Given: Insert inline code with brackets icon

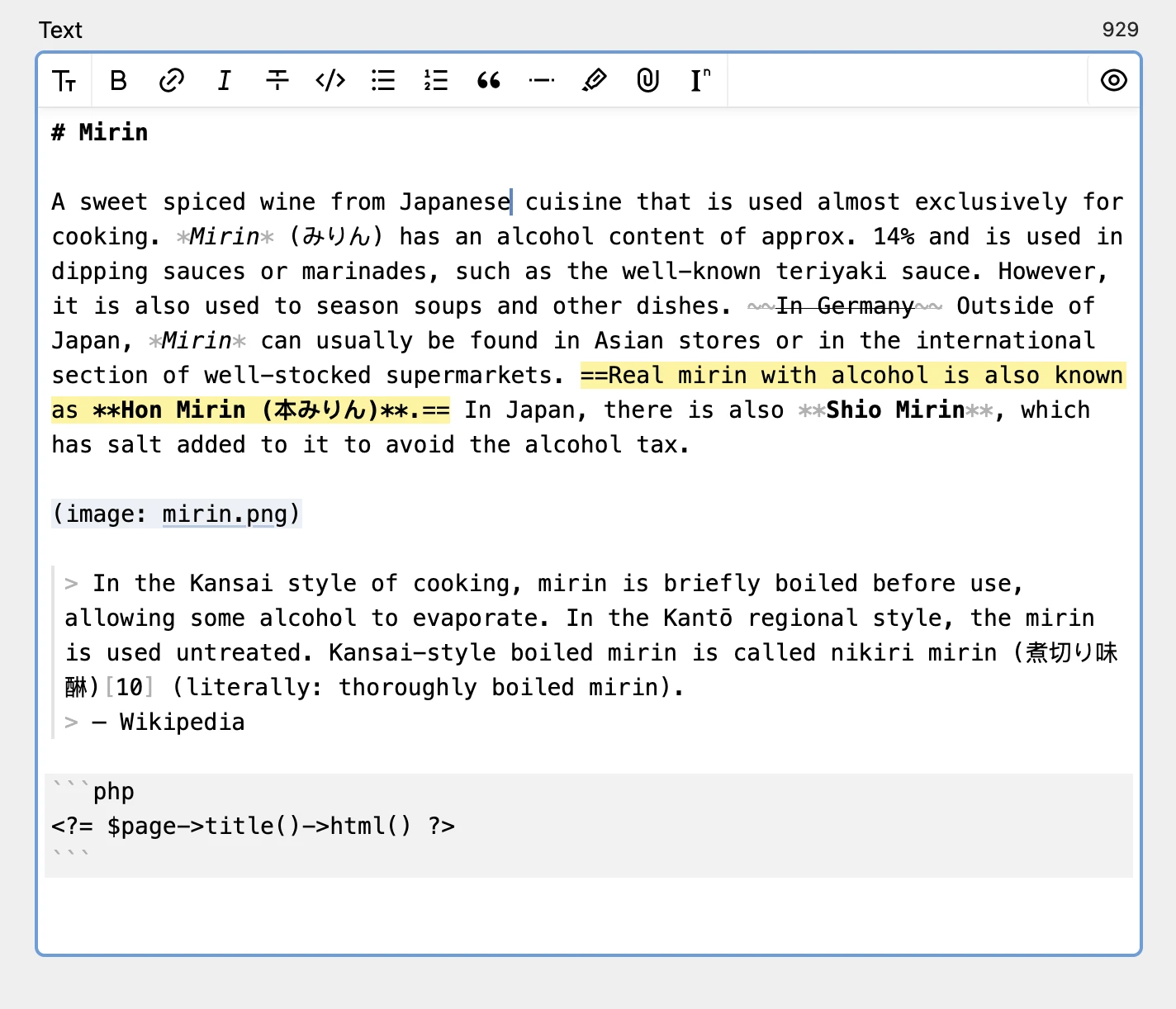Looking at the screenshot, I should [x=330, y=81].
